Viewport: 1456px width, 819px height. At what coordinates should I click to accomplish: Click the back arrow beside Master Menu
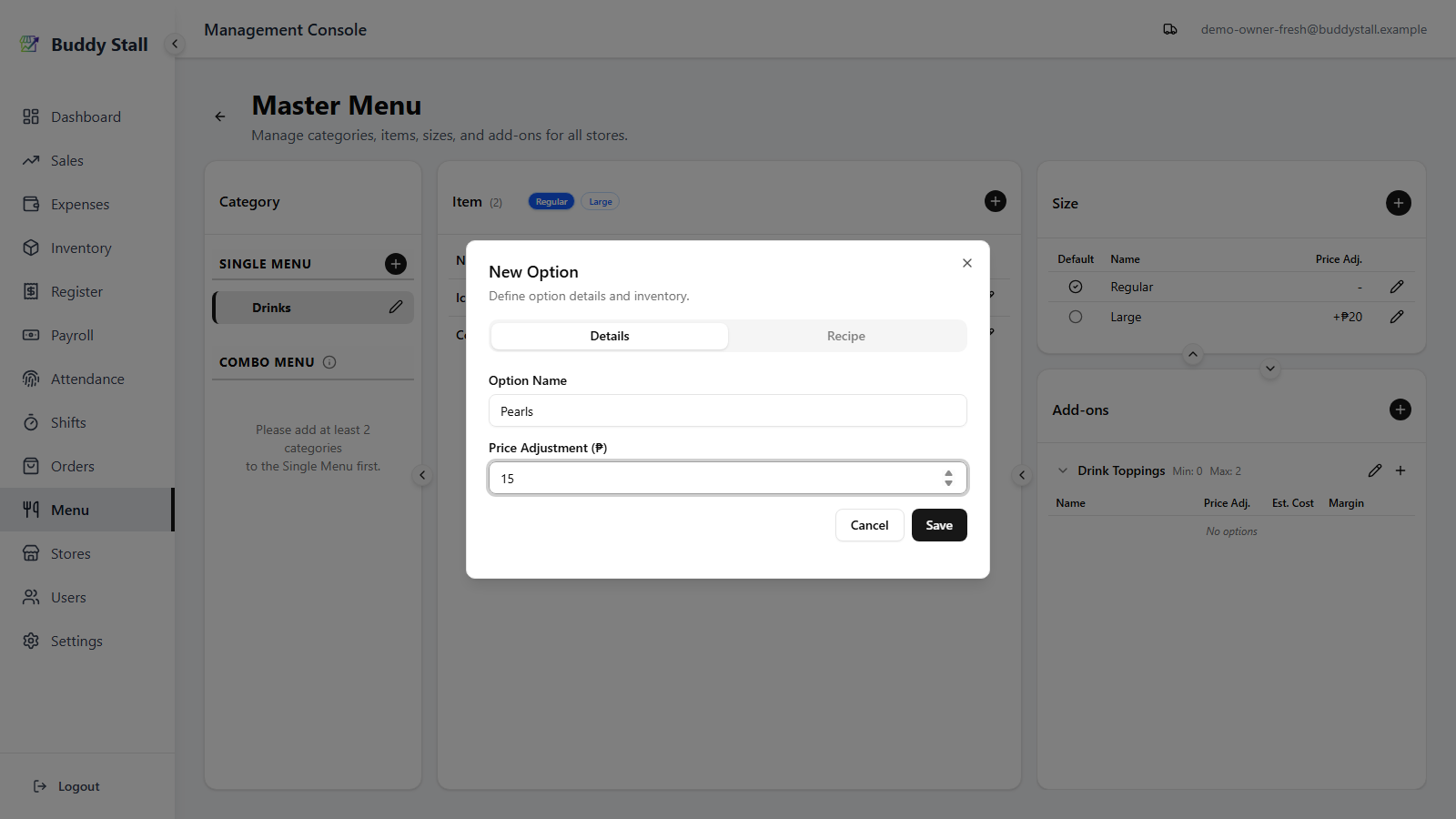(220, 116)
